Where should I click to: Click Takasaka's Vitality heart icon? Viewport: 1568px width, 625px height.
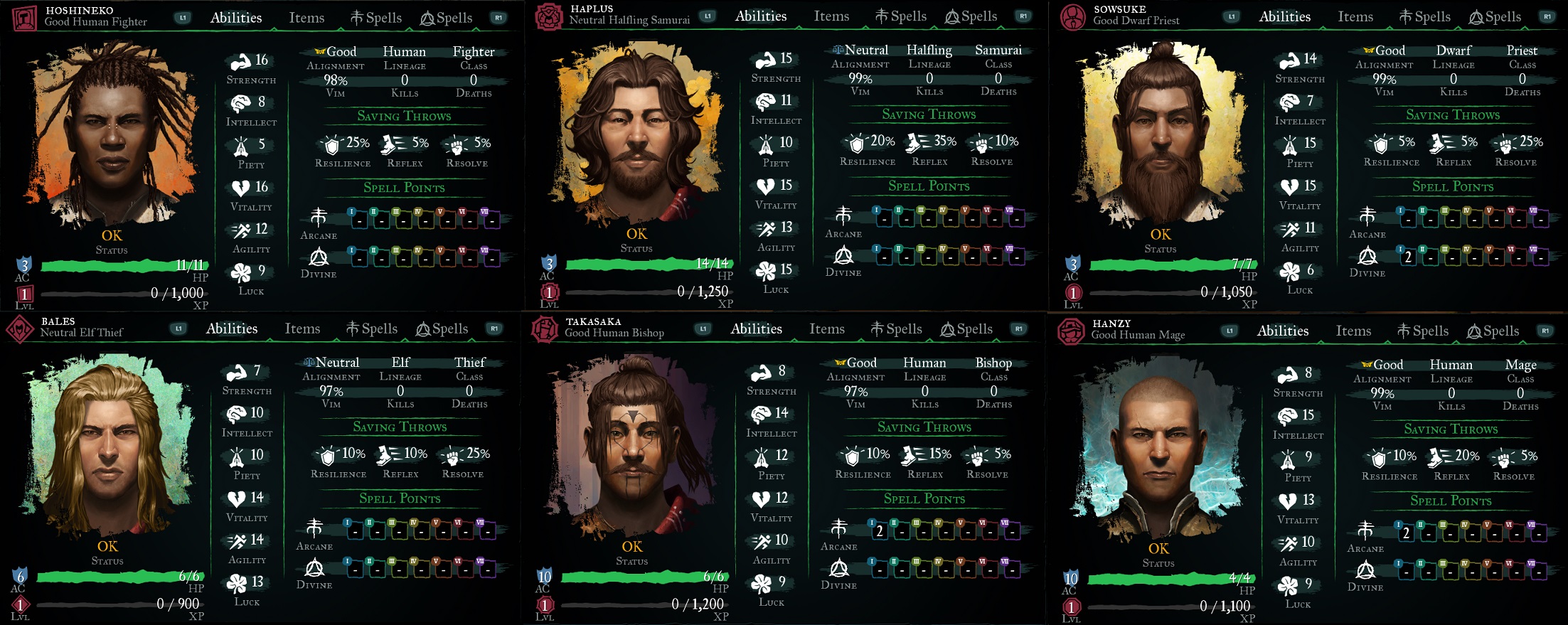(762, 499)
